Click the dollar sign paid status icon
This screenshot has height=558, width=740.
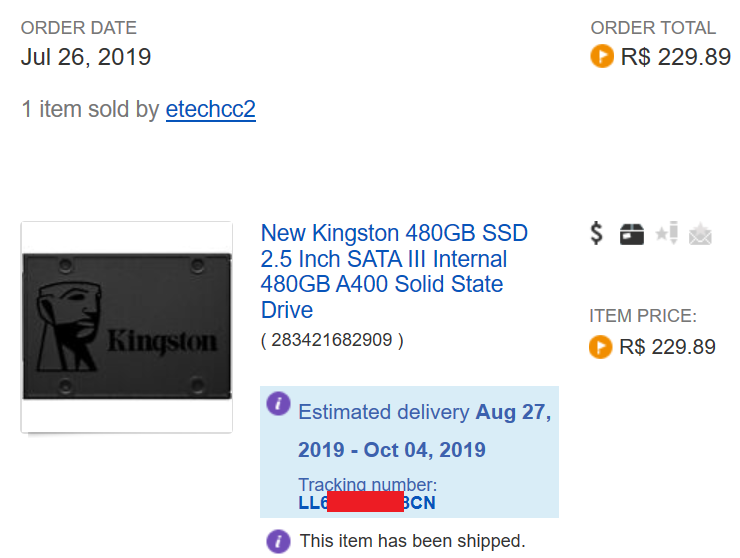pyautogui.click(x=597, y=234)
